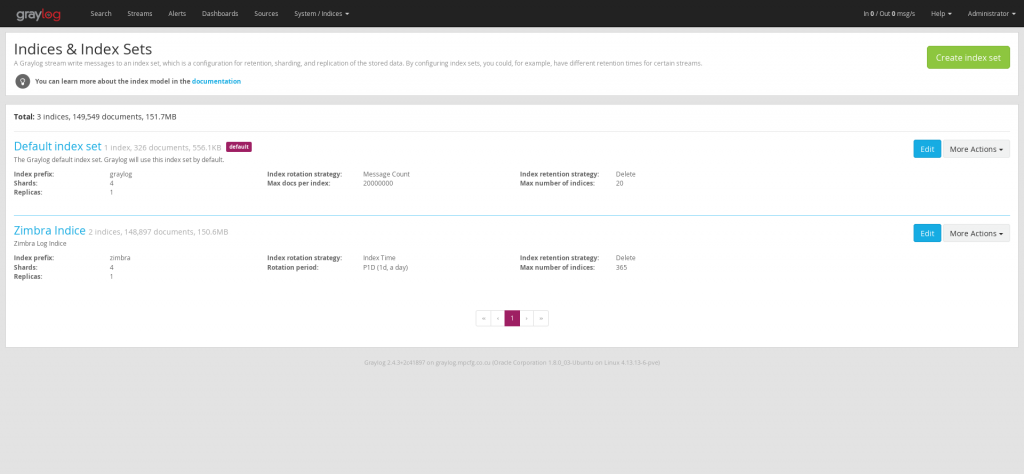Expand More Actions for Zimbra Indice
The height and width of the screenshot is (474, 1024).
tap(976, 233)
